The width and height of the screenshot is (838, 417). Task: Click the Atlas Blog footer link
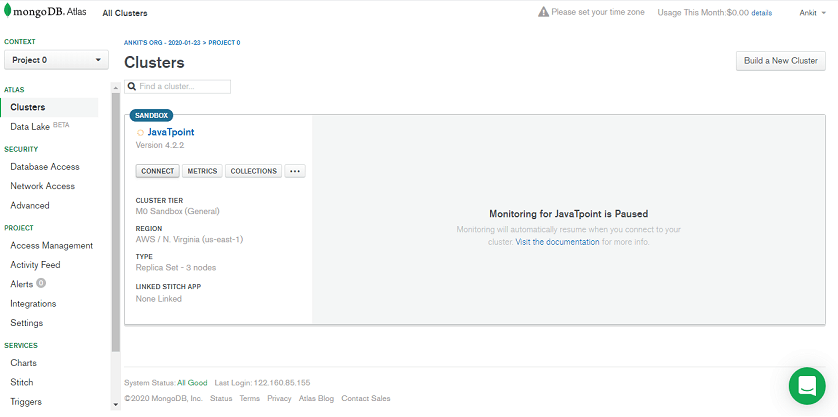tap(316, 398)
